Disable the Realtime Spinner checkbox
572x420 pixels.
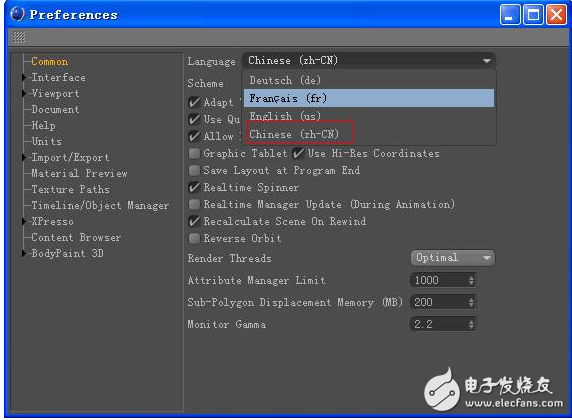(x=194, y=188)
